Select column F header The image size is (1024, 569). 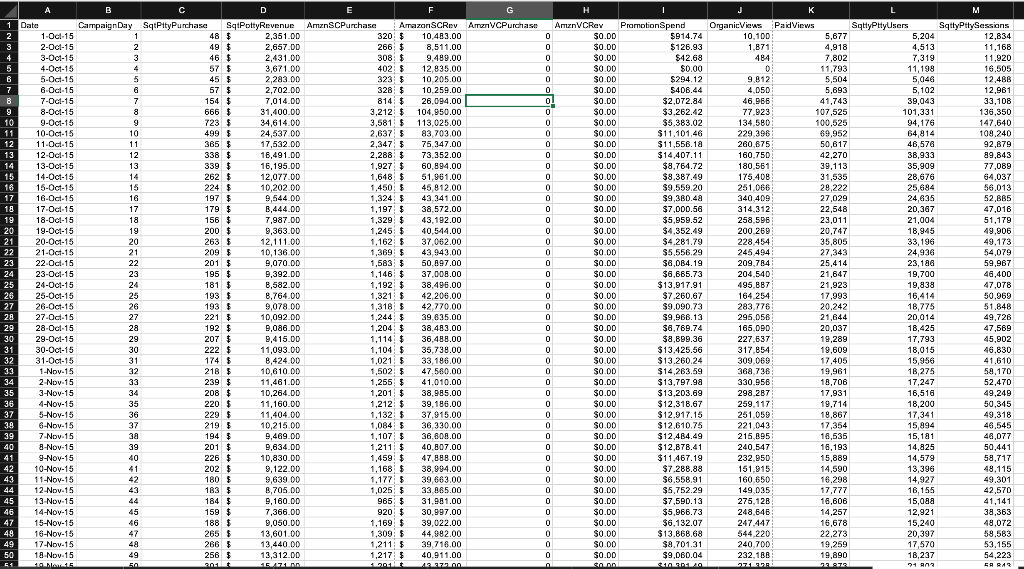pyautogui.click(x=430, y=10)
